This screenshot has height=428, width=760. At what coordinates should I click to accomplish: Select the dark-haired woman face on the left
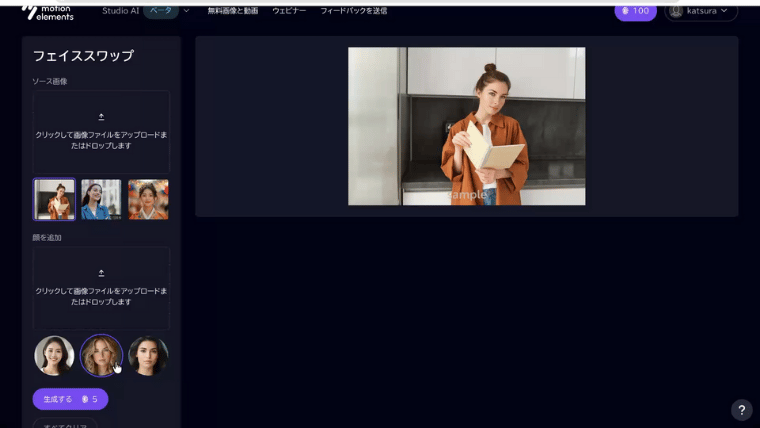pos(54,355)
